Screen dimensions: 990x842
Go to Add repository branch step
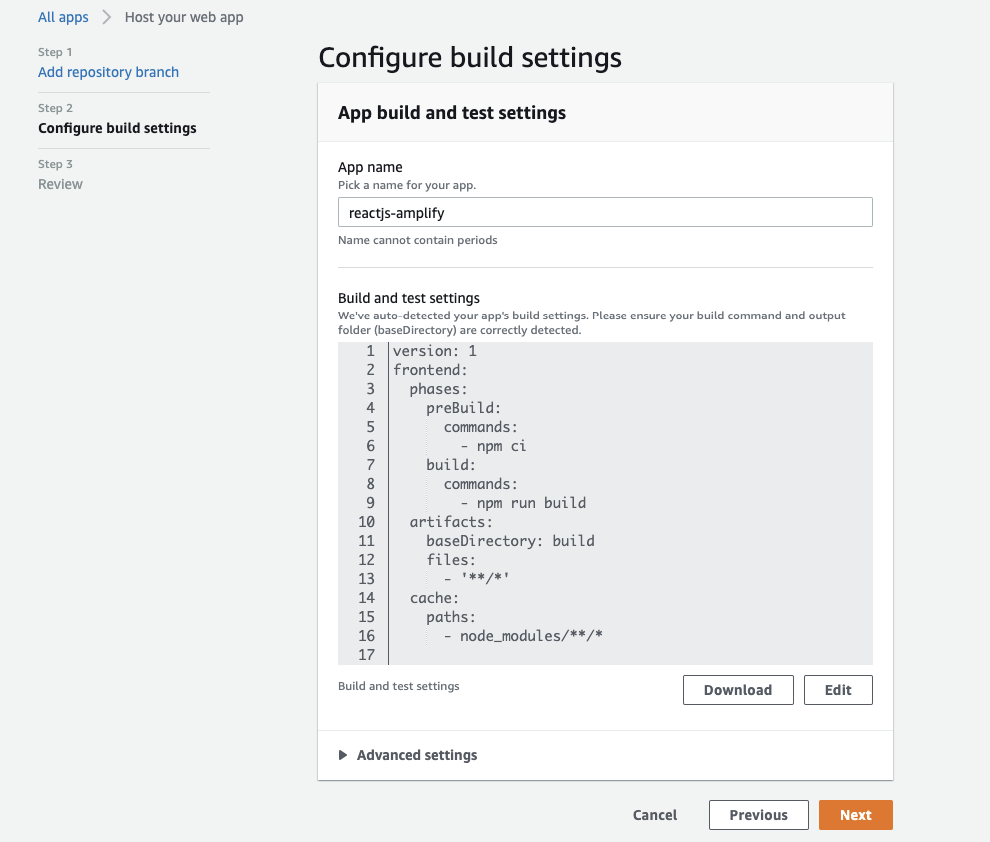[108, 72]
